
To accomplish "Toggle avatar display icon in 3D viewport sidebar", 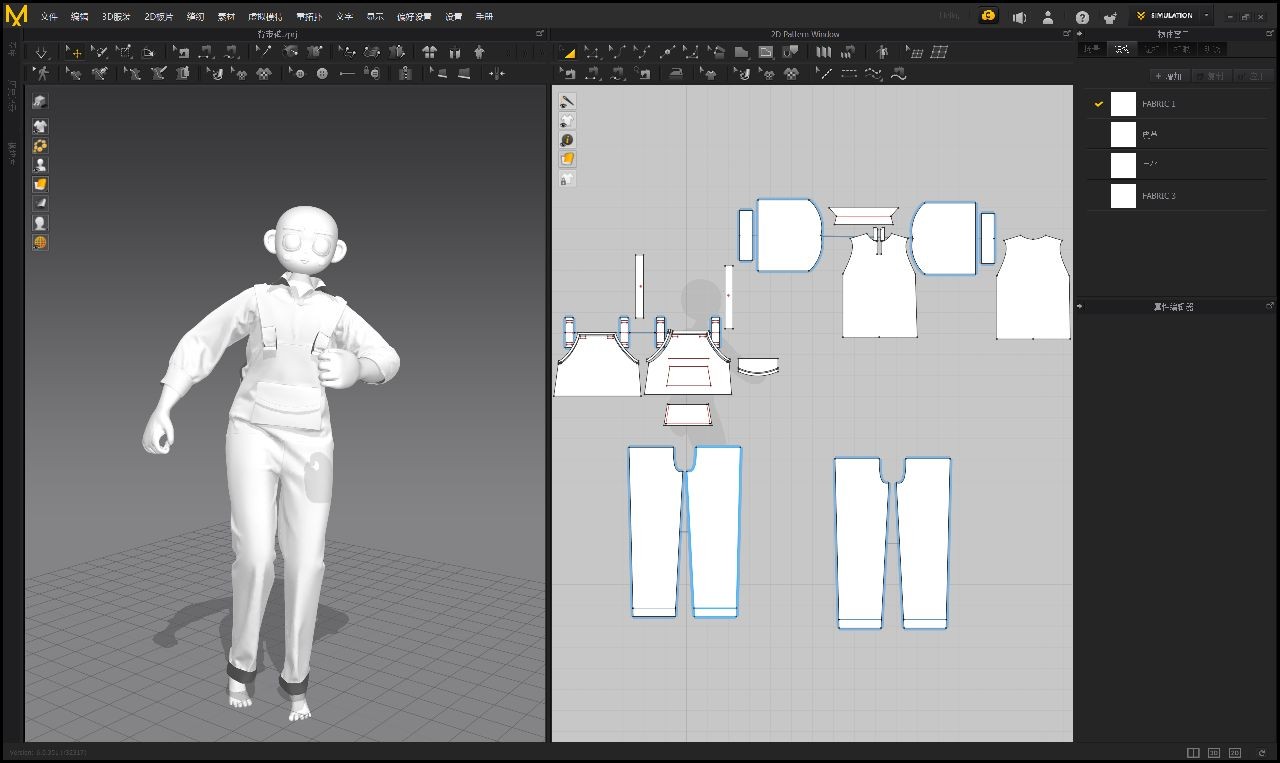I will (41, 165).
